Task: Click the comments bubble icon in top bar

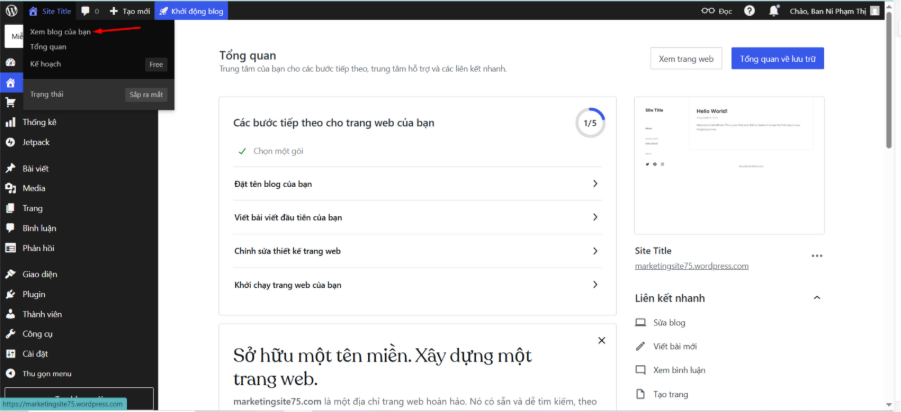Action: click(x=89, y=11)
